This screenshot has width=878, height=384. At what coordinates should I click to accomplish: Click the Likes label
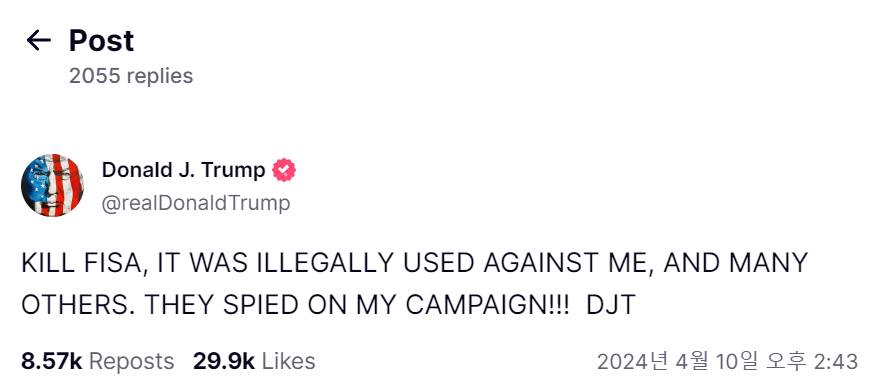pos(288,362)
